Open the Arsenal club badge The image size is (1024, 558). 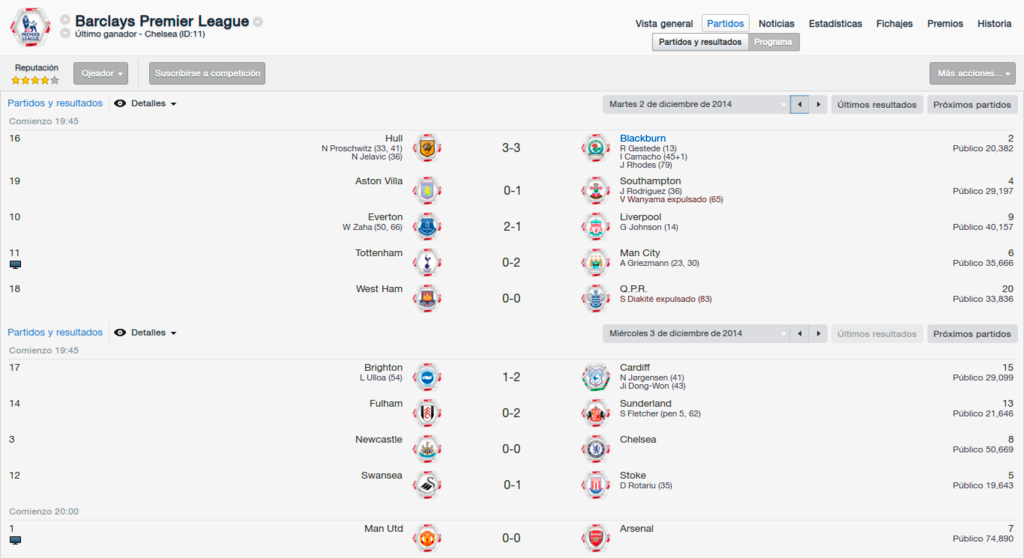coord(596,538)
